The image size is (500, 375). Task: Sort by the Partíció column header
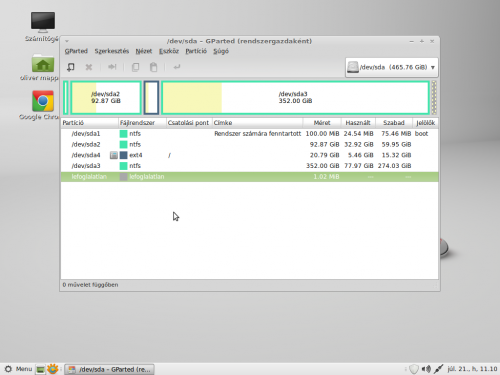(x=90, y=123)
